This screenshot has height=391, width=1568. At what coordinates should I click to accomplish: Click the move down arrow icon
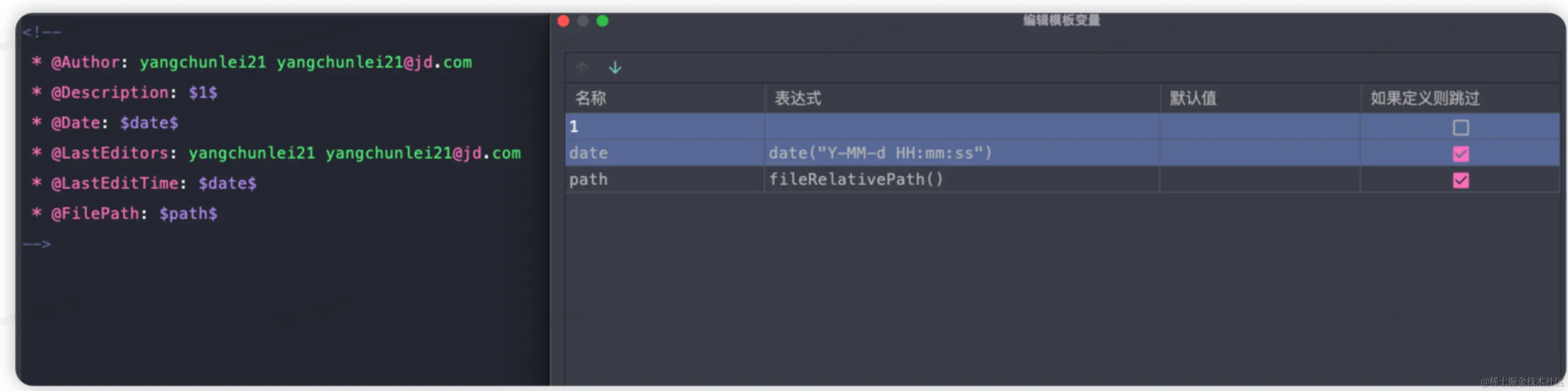[x=615, y=67]
